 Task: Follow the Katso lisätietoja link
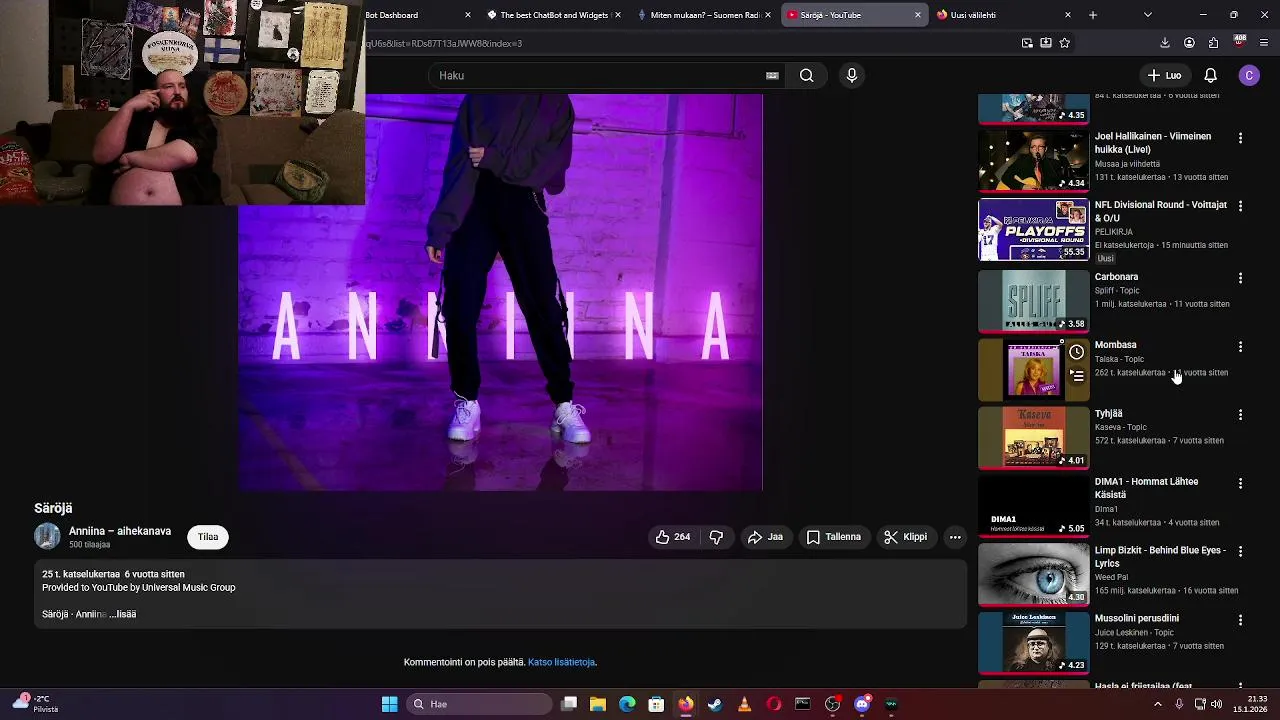pyautogui.click(x=562, y=662)
